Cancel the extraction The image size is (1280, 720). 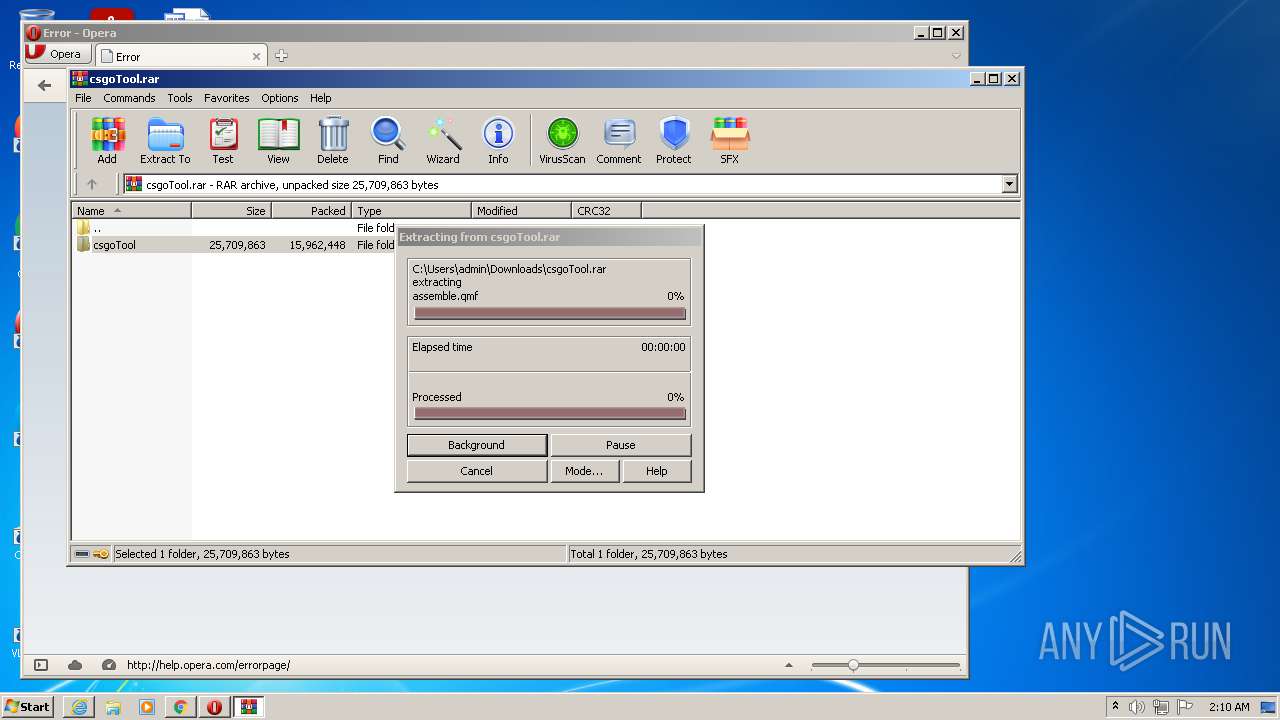click(x=477, y=471)
